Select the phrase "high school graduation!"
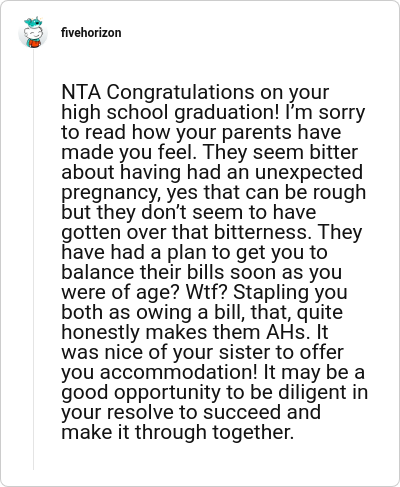 coord(170,113)
